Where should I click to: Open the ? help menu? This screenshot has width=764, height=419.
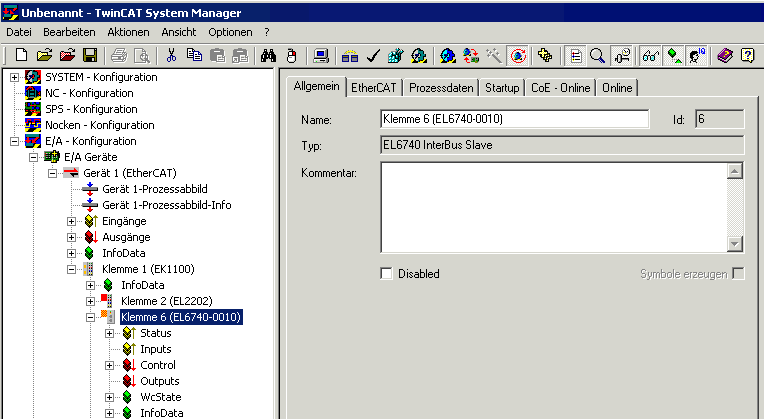tap(267, 32)
